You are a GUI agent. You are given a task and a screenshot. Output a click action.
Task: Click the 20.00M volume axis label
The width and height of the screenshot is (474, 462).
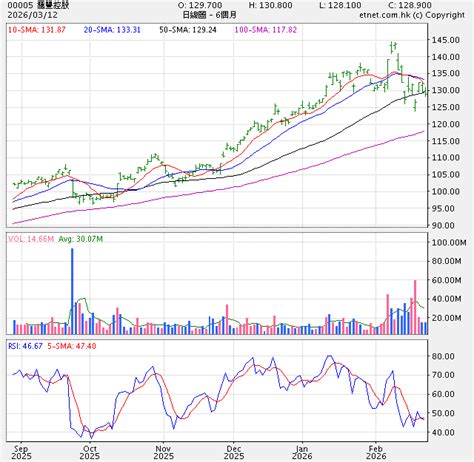[447, 318]
